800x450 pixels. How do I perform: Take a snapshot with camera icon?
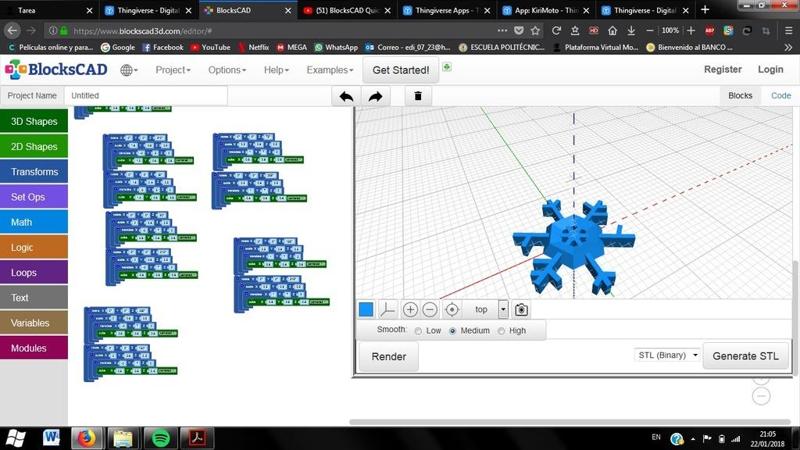(521, 309)
